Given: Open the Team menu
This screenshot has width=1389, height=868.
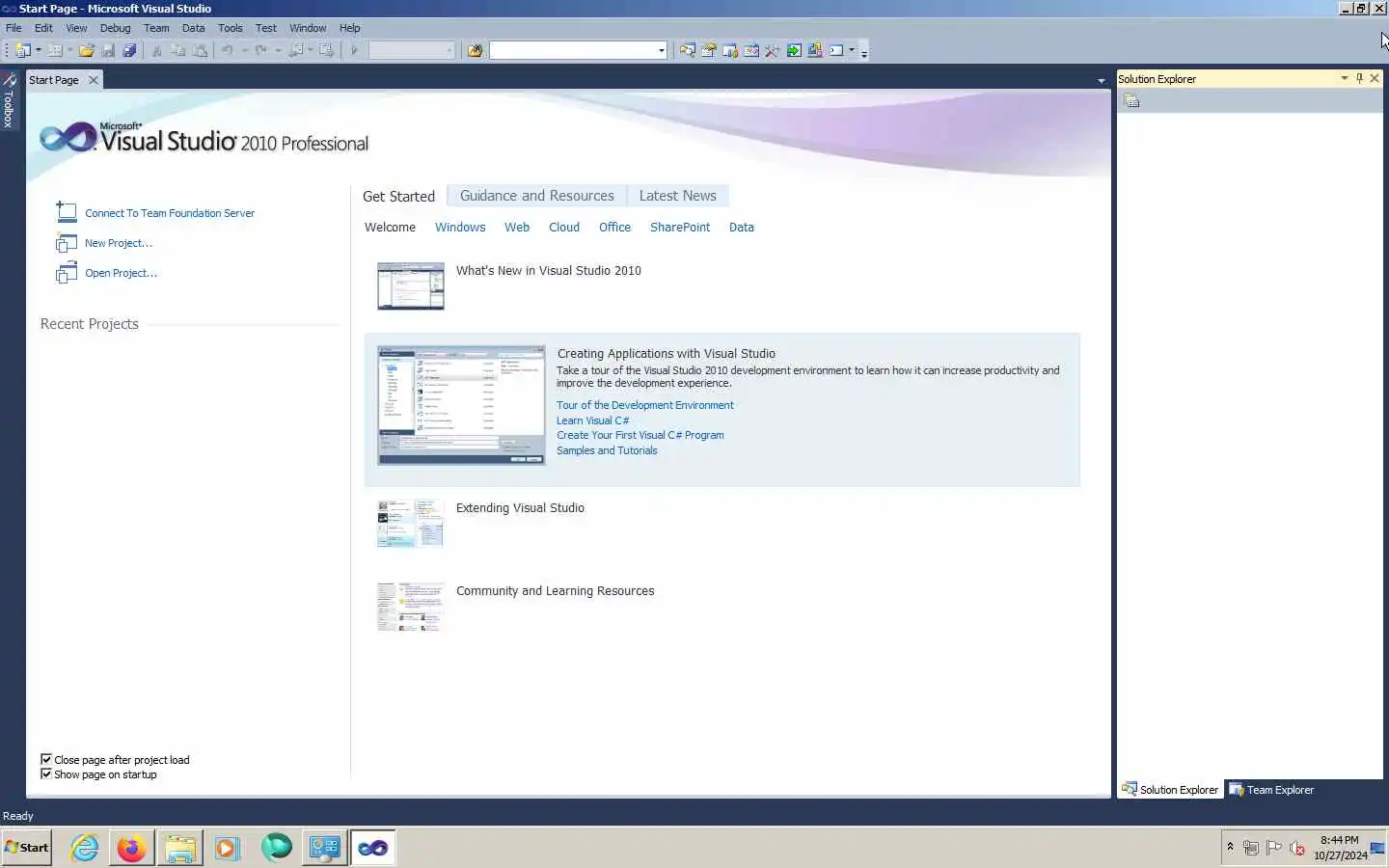Looking at the screenshot, I should click(x=156, y=28).
